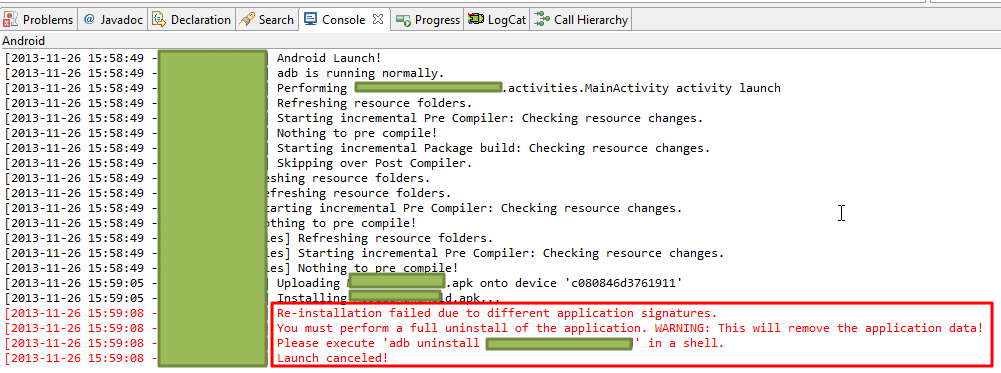Click the Javadoc @ icon

click(x=89, y=20)
